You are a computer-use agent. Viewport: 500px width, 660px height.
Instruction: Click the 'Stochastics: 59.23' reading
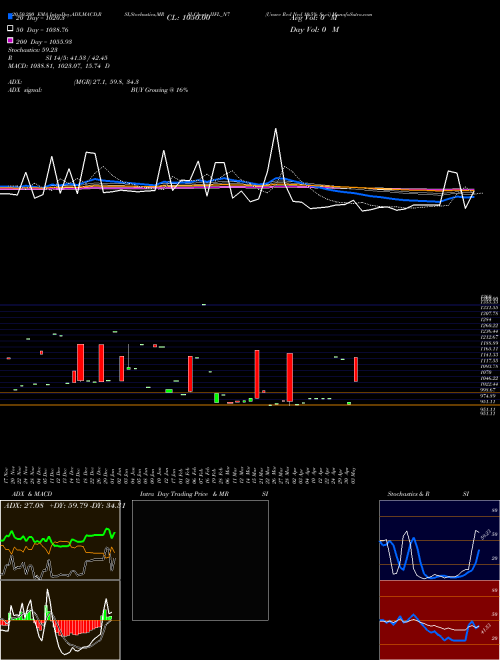point(32,50)
